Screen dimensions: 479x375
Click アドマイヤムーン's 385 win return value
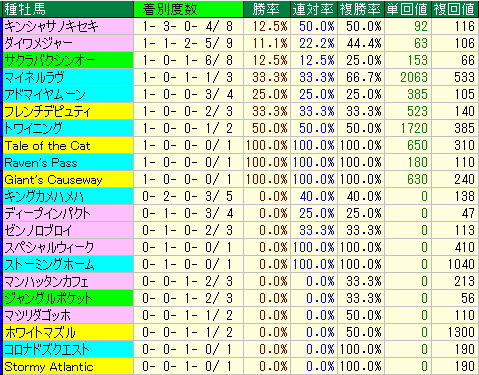coord(417,94)
